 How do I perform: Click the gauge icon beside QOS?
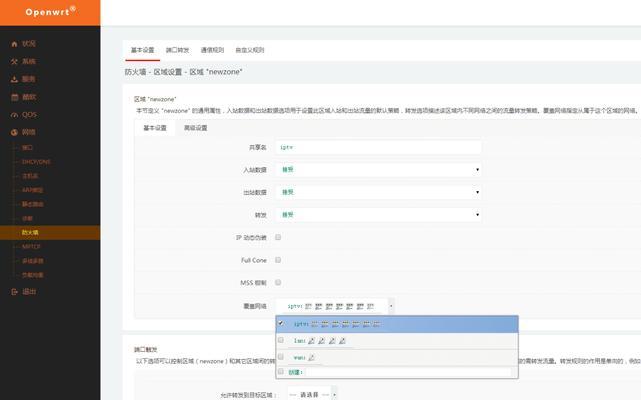pos(14,115)
